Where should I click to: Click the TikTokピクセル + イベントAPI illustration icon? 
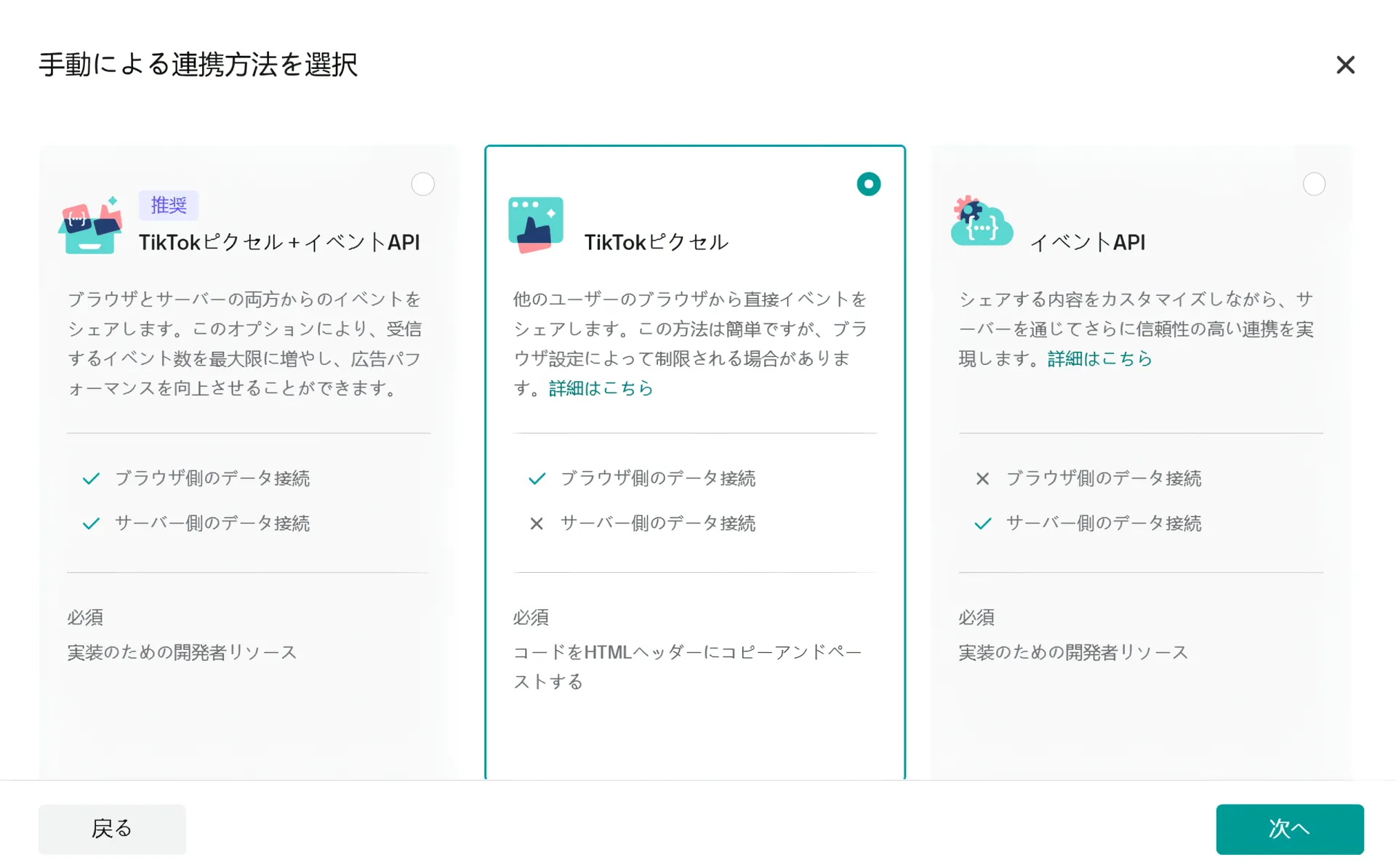pos(90,225)
